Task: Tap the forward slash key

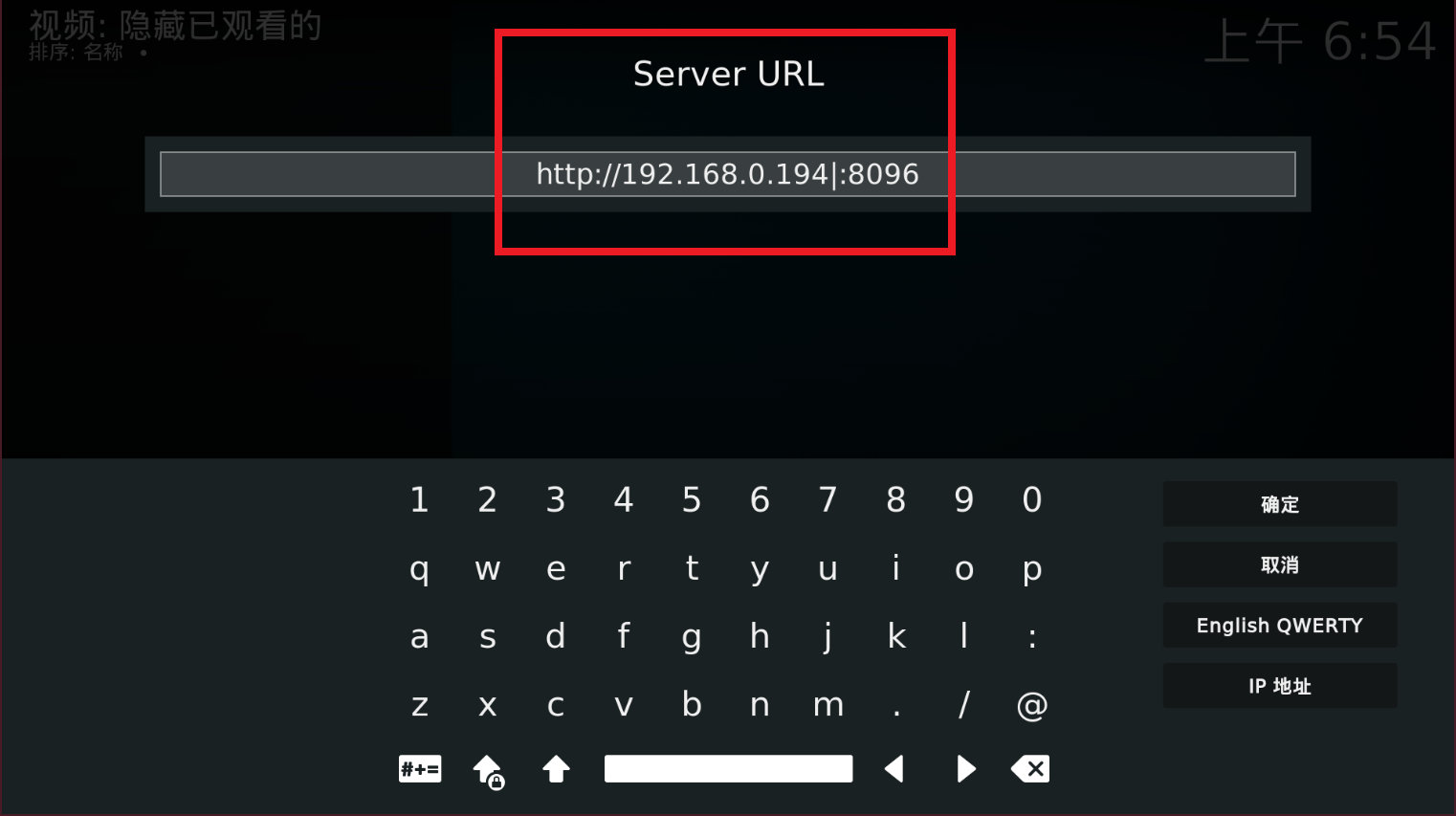Action: [x=964, y=705]
